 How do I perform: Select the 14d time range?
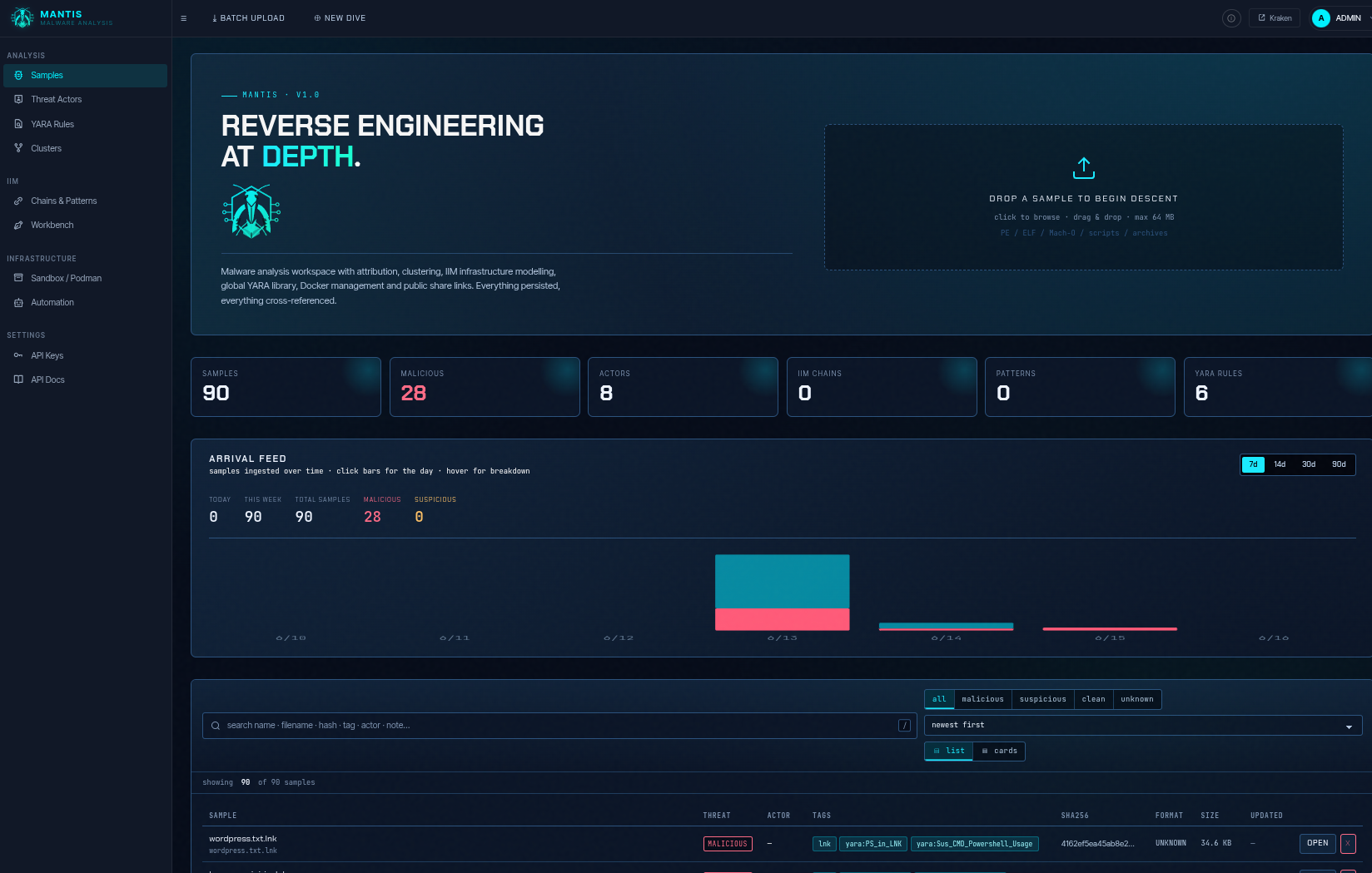1280,464
